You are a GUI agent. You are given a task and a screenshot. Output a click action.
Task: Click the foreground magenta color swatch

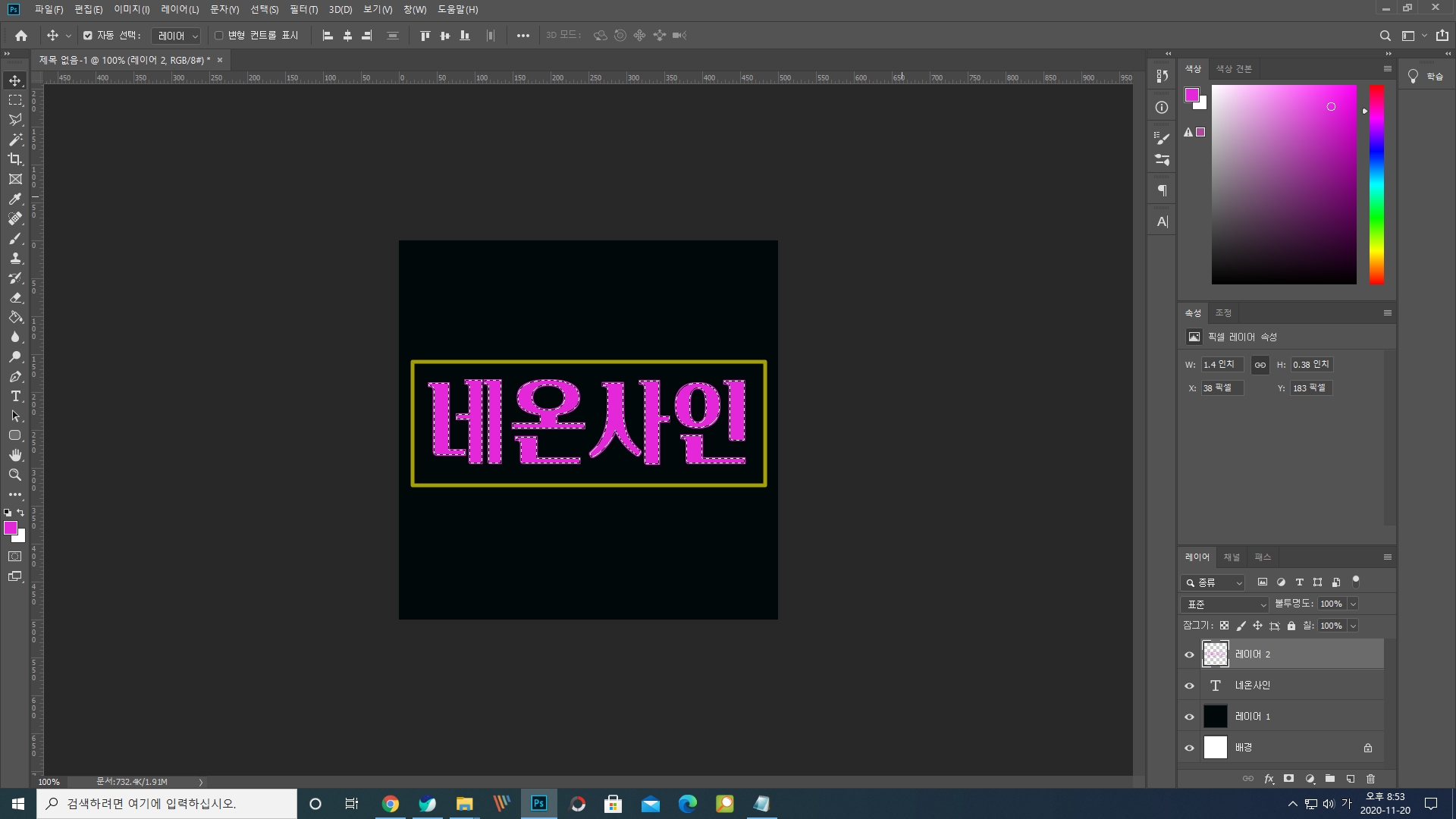[9, 528]
